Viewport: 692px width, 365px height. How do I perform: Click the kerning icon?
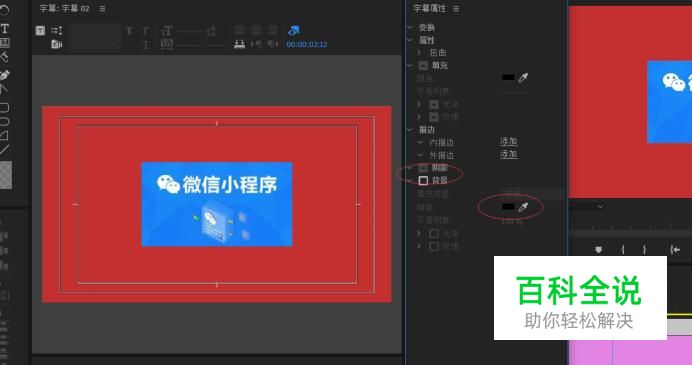(x=167, y=44)
